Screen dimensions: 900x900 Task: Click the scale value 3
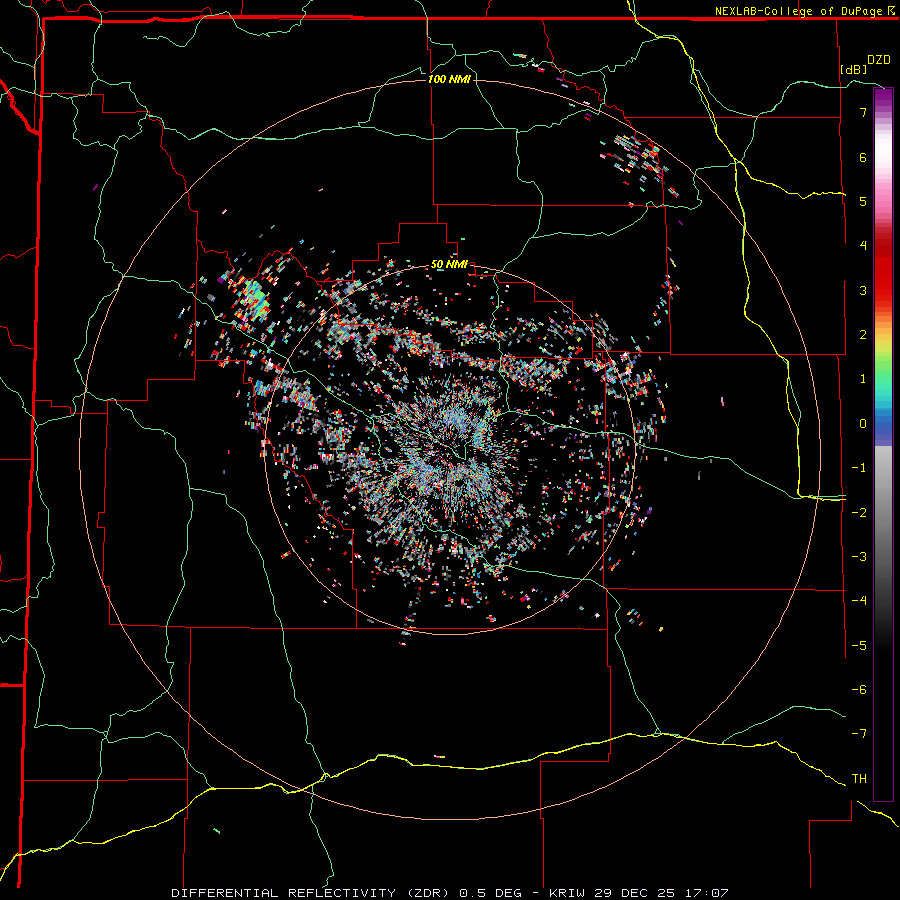863,290
